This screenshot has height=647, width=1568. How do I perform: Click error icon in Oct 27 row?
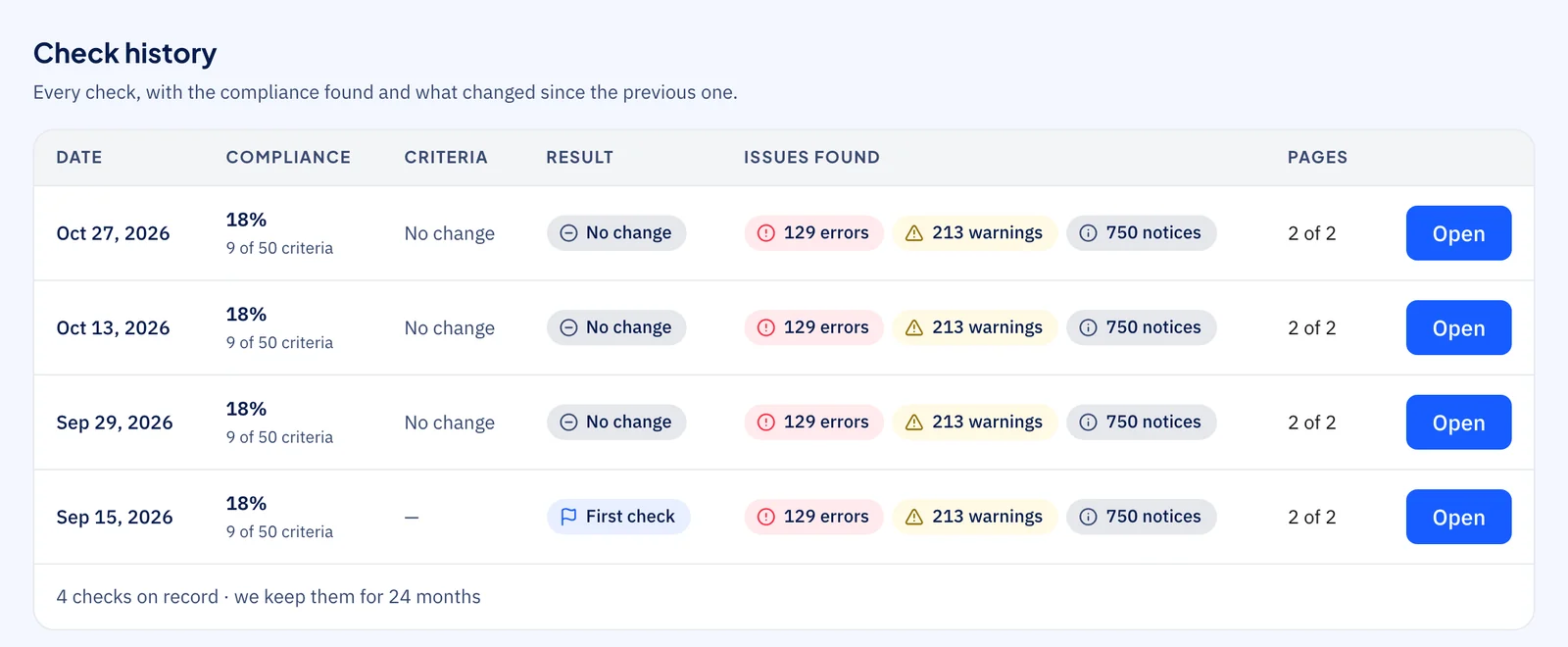coord(766,233)
